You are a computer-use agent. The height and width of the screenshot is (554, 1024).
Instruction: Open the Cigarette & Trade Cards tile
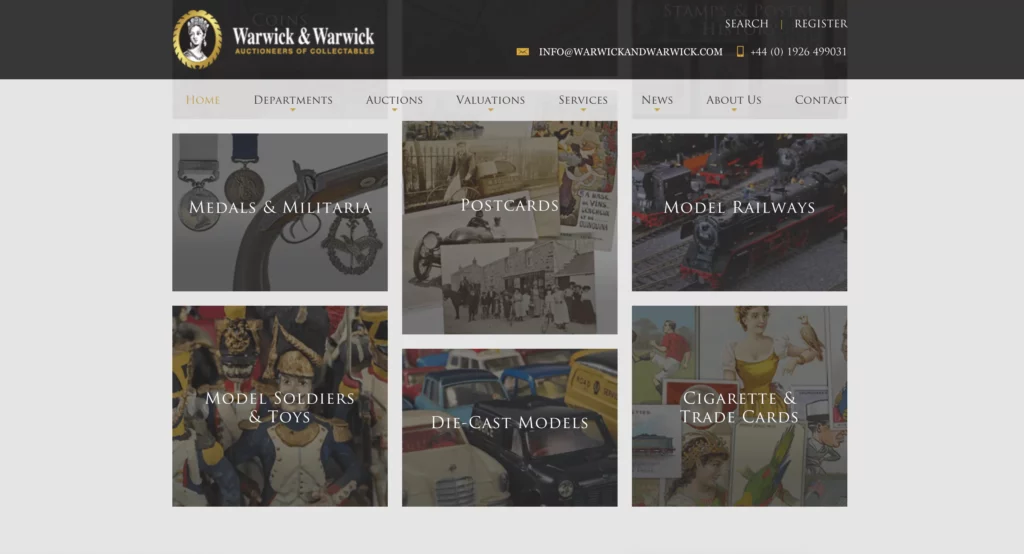[739, 406]
